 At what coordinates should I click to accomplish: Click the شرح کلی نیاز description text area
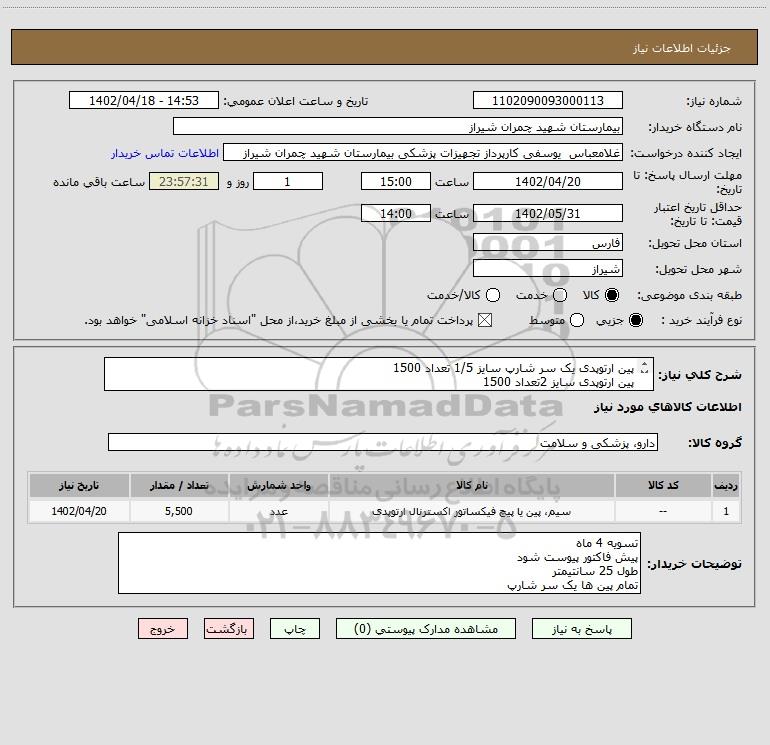379,374
